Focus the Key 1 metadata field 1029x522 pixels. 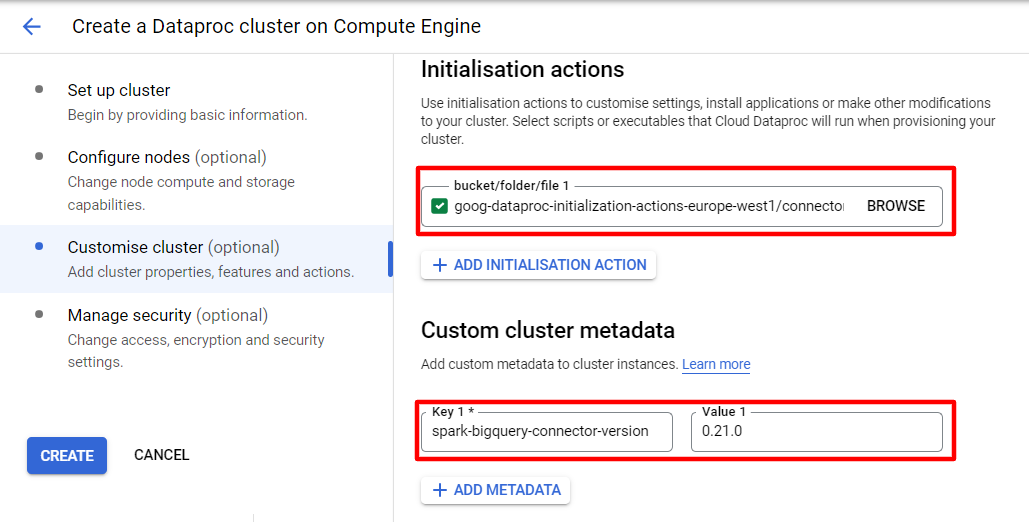tap(547, 431)
